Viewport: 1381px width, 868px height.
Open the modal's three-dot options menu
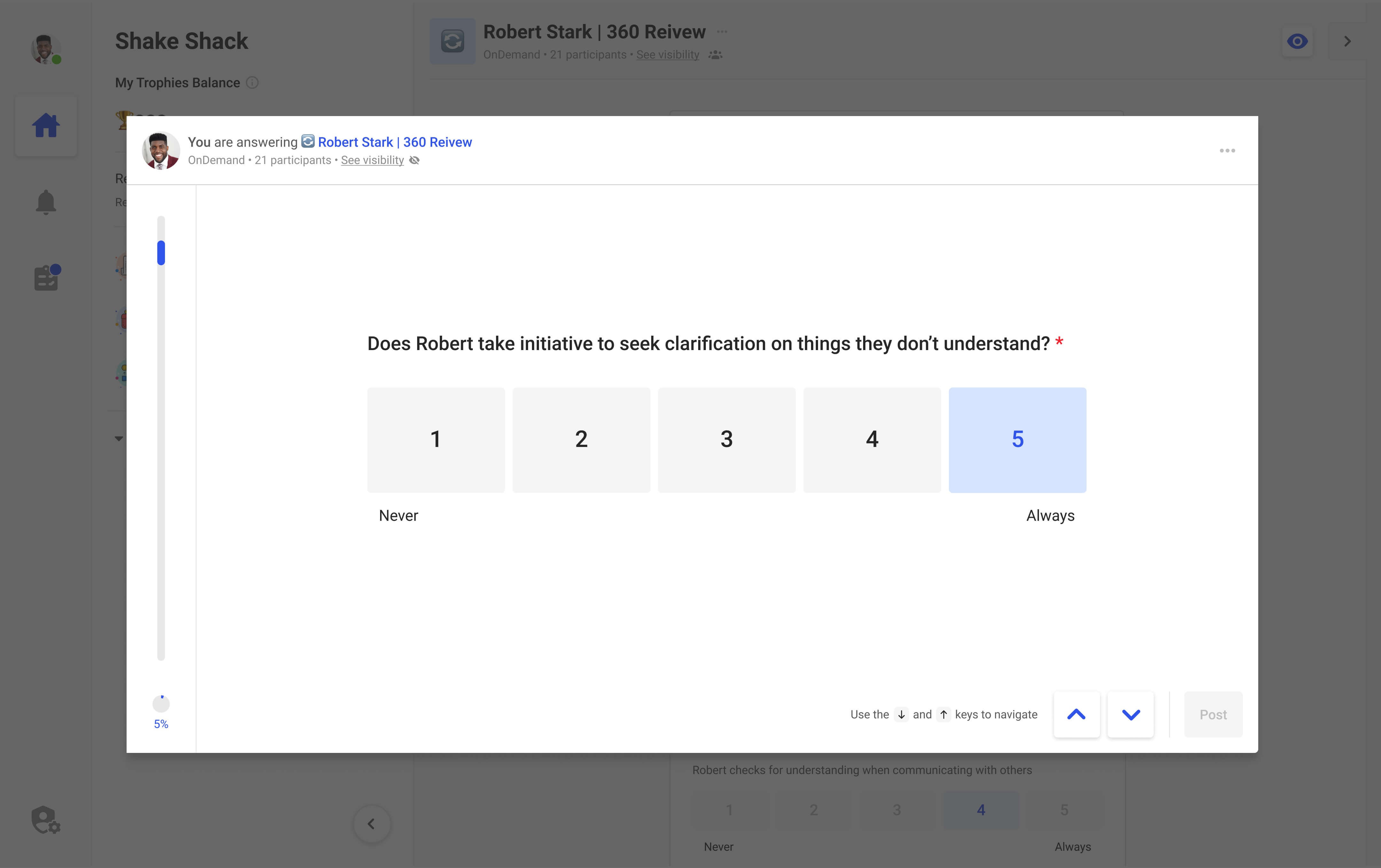click(1227, 150)
